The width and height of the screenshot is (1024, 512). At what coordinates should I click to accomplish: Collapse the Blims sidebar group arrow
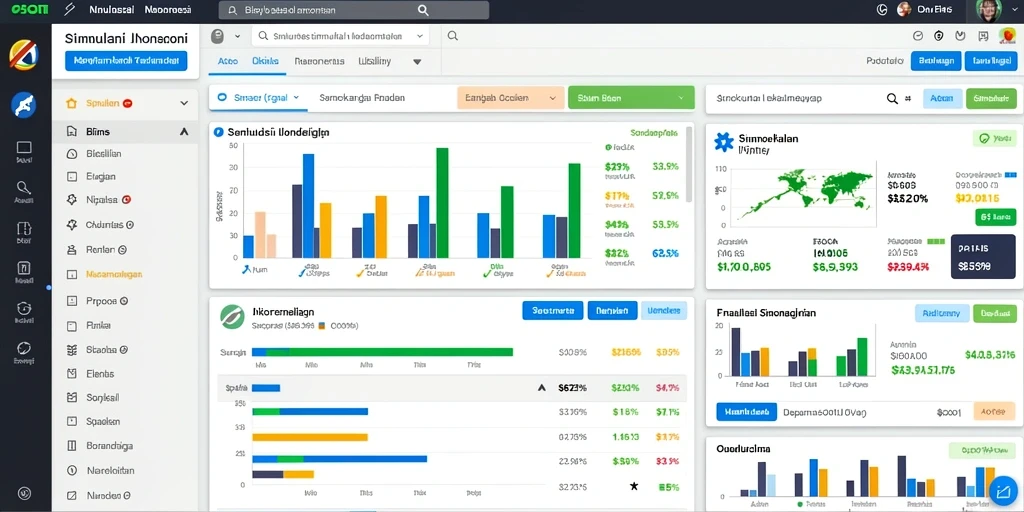pyautogui.click(x=184, y=131)
